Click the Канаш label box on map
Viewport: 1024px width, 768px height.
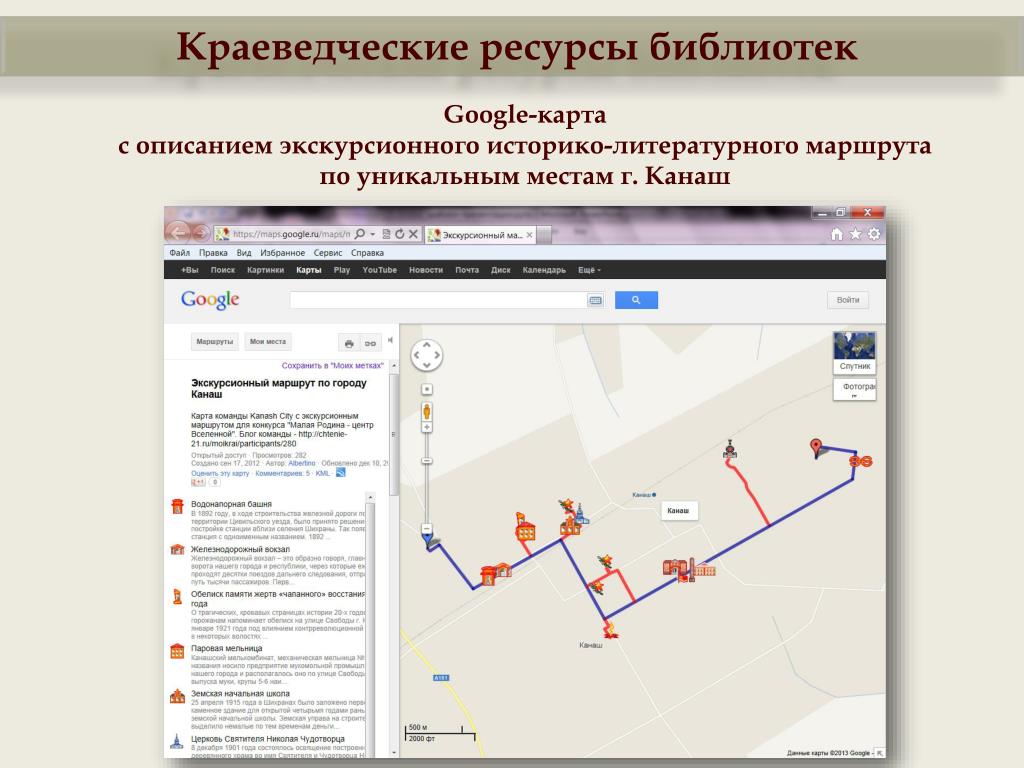[x=679, y=511]
